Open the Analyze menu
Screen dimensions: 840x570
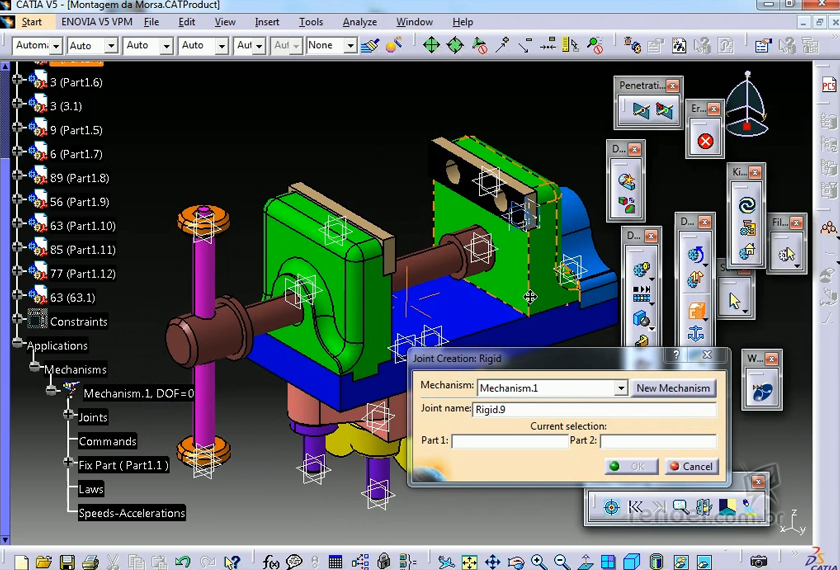click(x=359, y=22)
